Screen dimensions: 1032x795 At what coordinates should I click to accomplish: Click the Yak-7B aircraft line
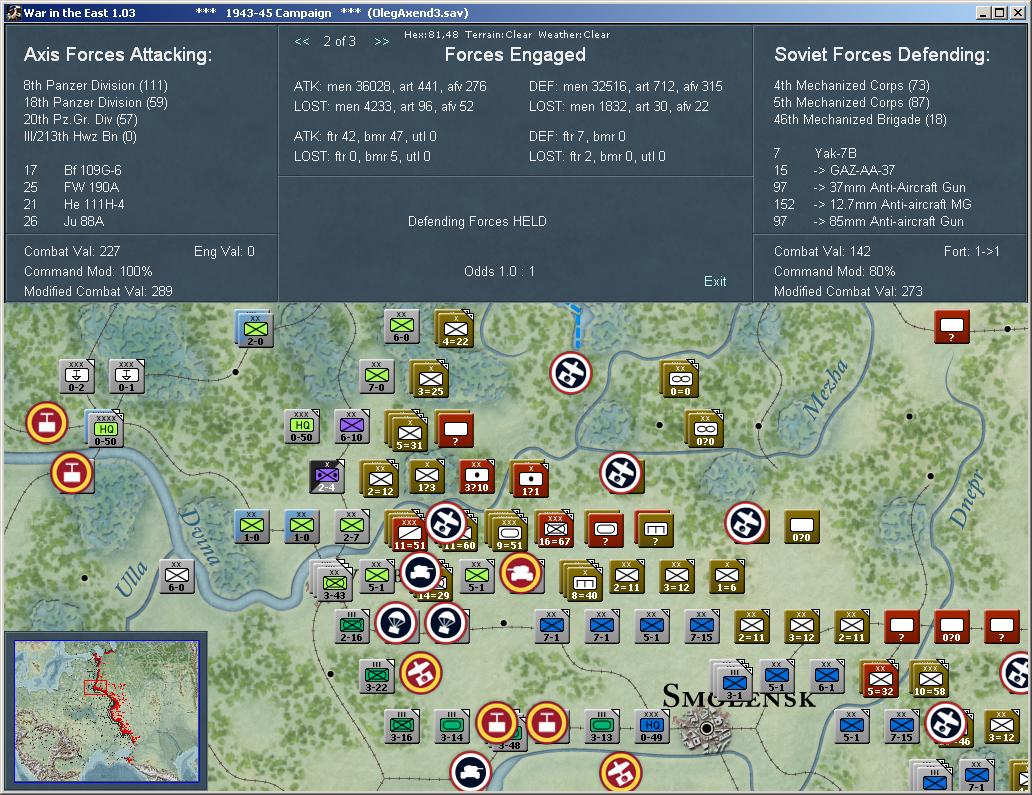(x=815, y=153)
